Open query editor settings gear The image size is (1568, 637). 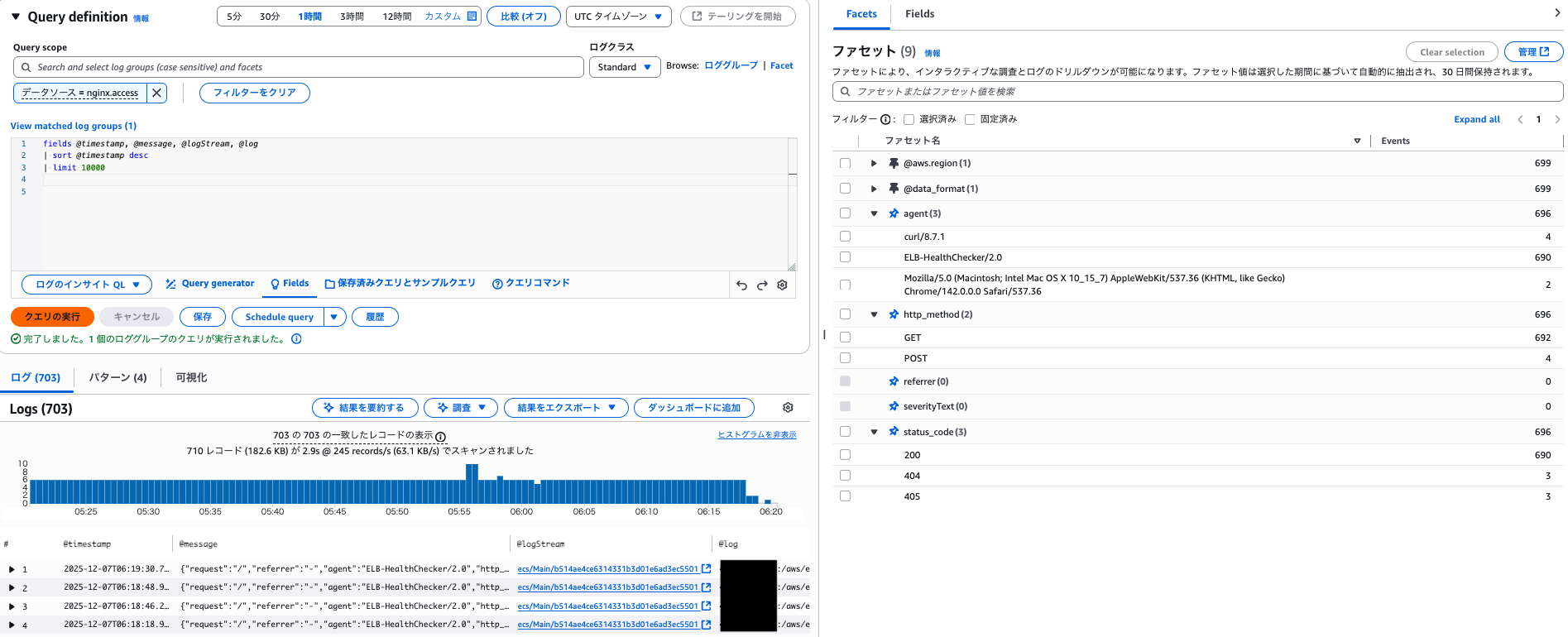coord(782,285)
